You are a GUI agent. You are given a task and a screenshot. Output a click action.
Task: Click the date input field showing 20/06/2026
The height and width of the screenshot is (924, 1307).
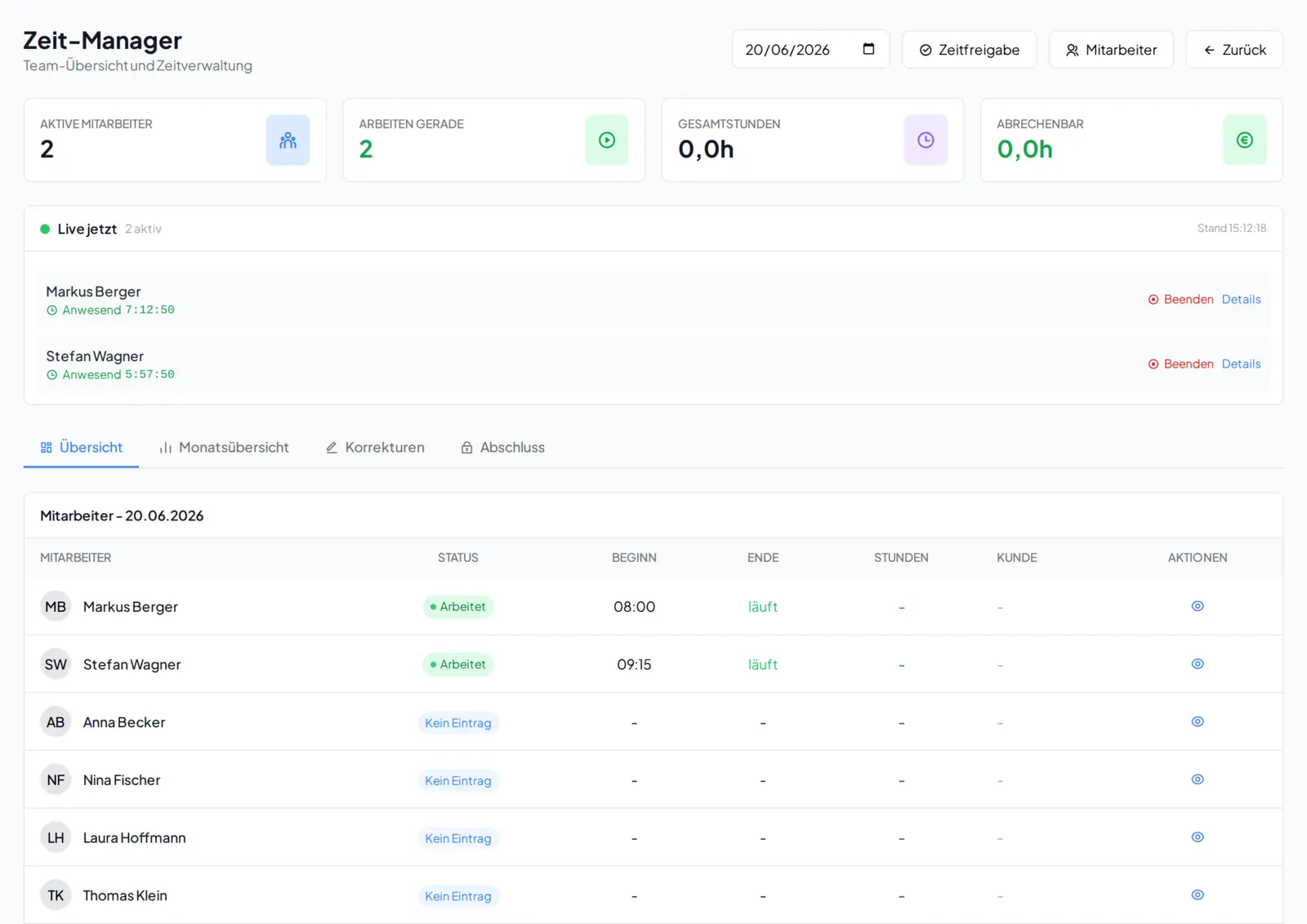pyautogui.click(x=810, y=50)
